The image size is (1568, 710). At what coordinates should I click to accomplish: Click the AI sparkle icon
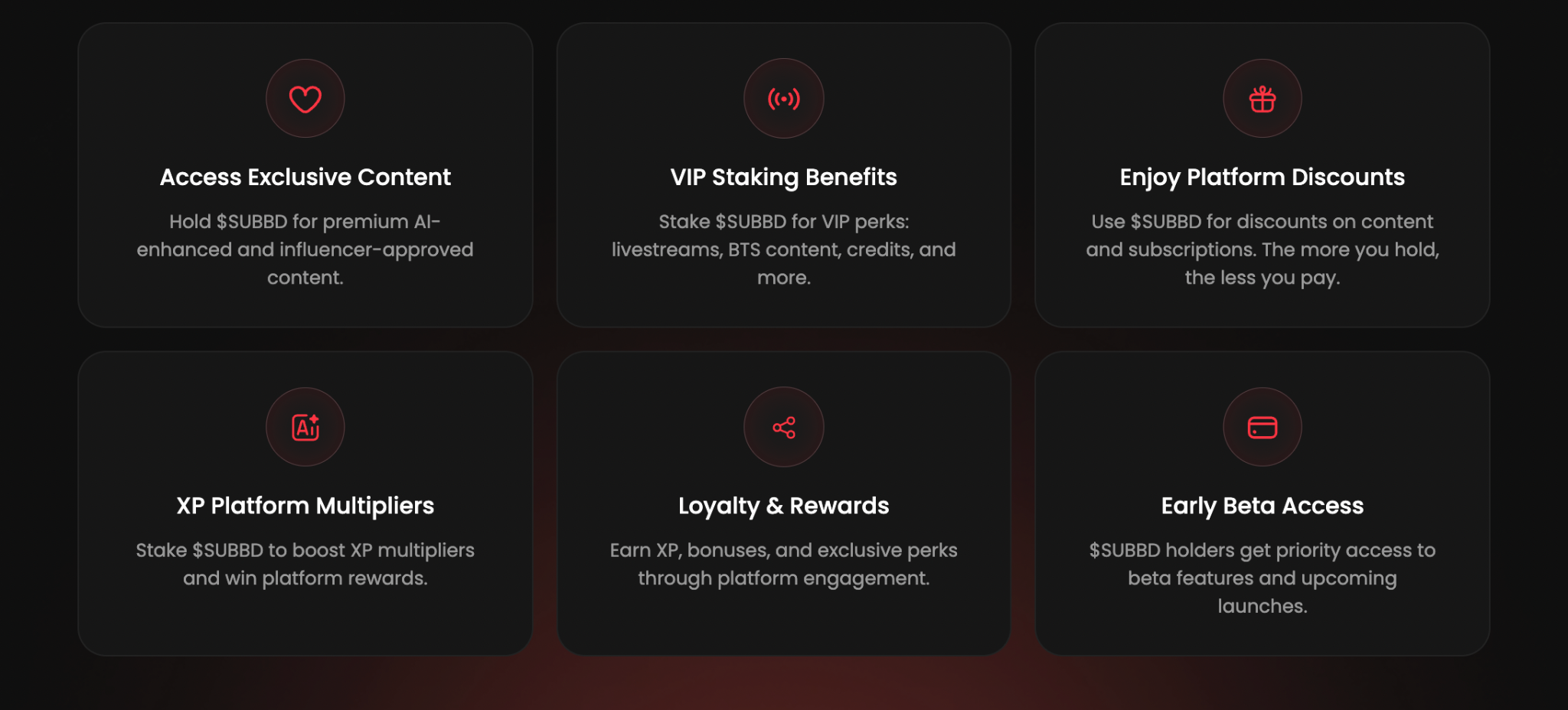pyautogui.click(x=305, y=427)
